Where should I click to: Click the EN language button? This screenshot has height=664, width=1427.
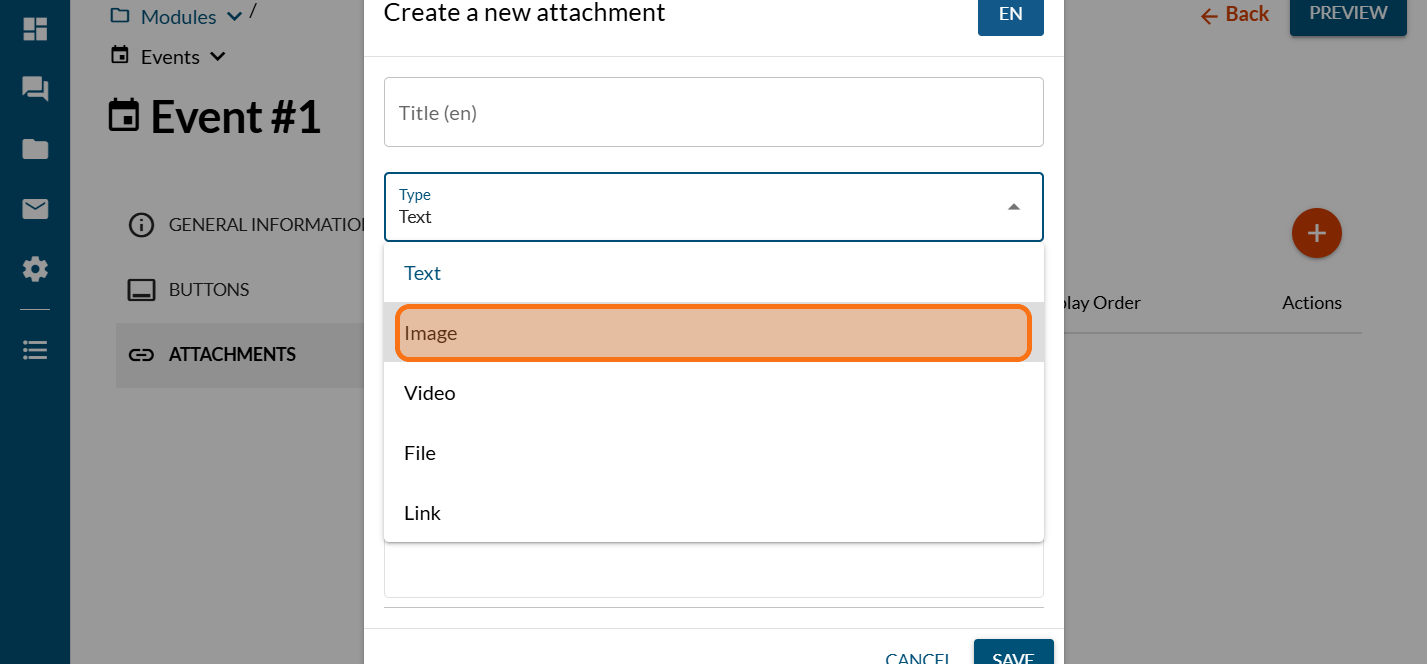[x=1010, y=15]
